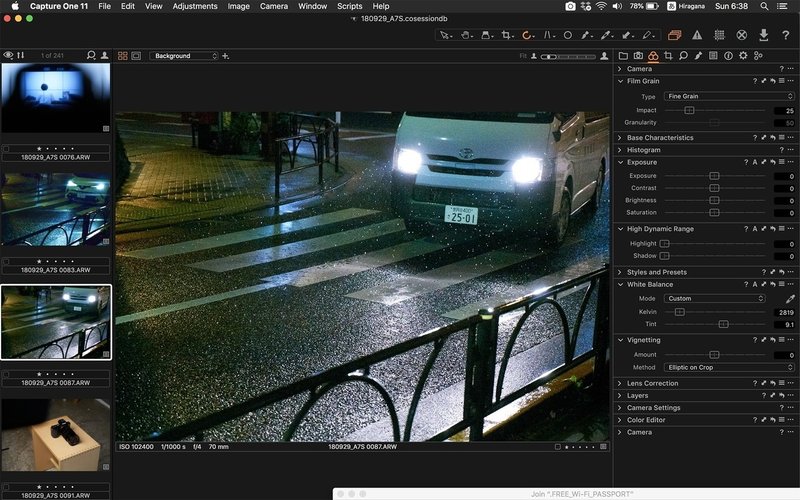Switch to grid multi-viewer mode icon
Screen dimensions: 800x500
(122, 56)
